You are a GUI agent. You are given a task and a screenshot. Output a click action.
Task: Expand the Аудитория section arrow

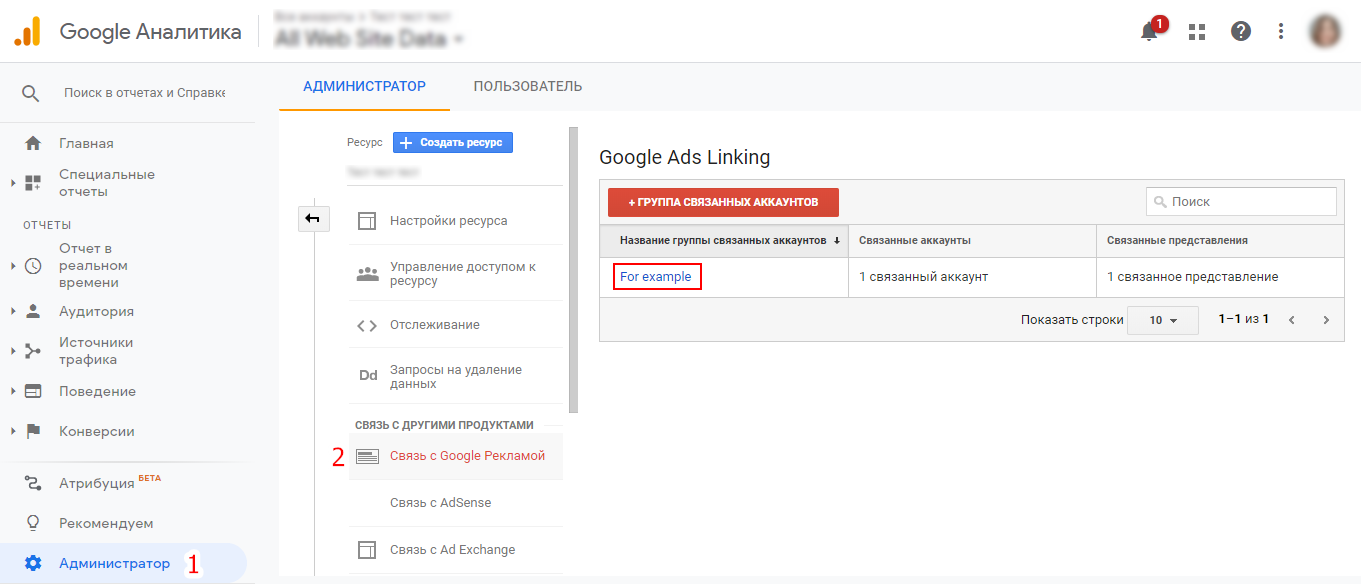(x=13, y=311)
